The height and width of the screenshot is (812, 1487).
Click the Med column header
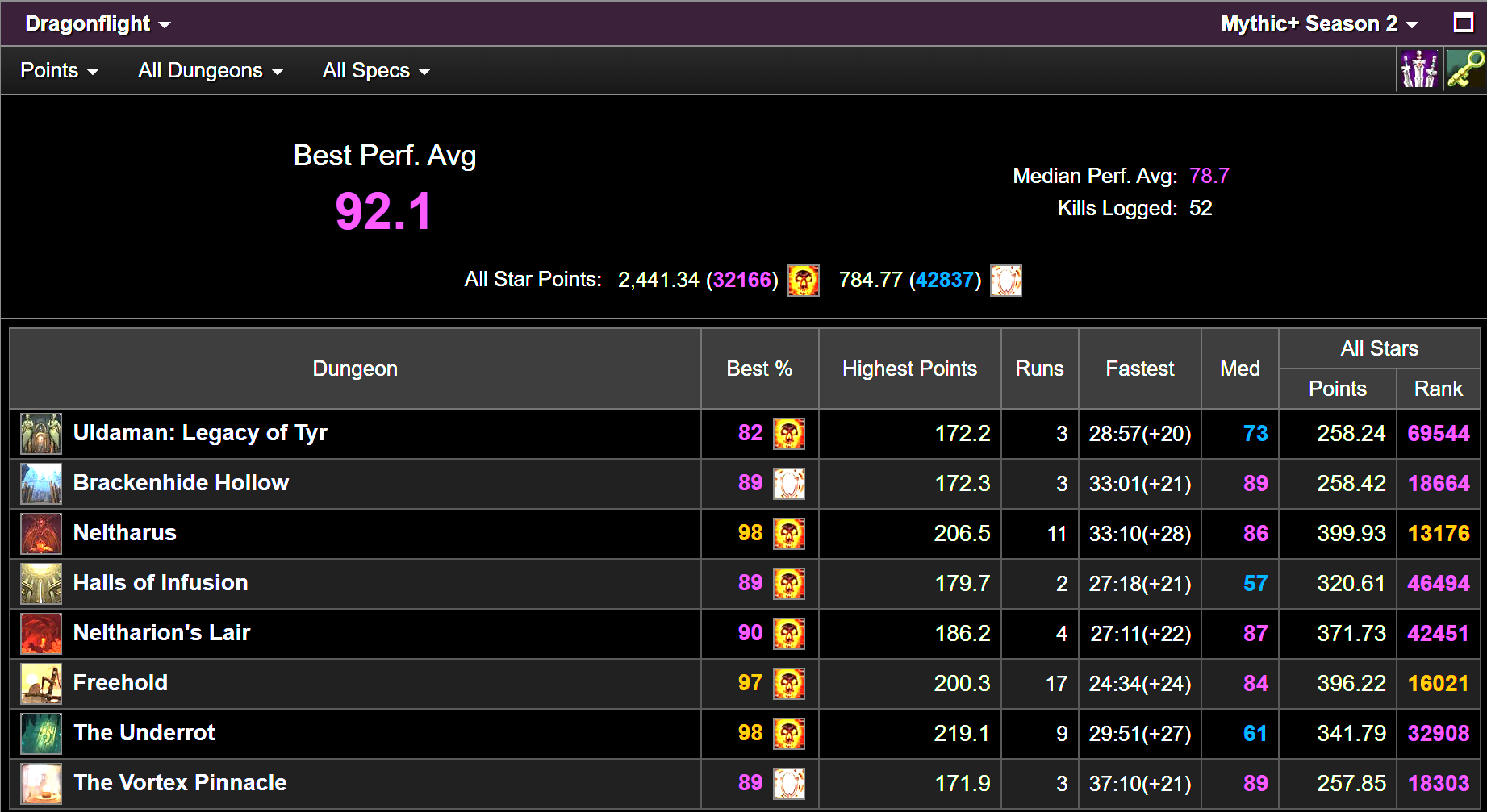click(x=1239, y=369)
